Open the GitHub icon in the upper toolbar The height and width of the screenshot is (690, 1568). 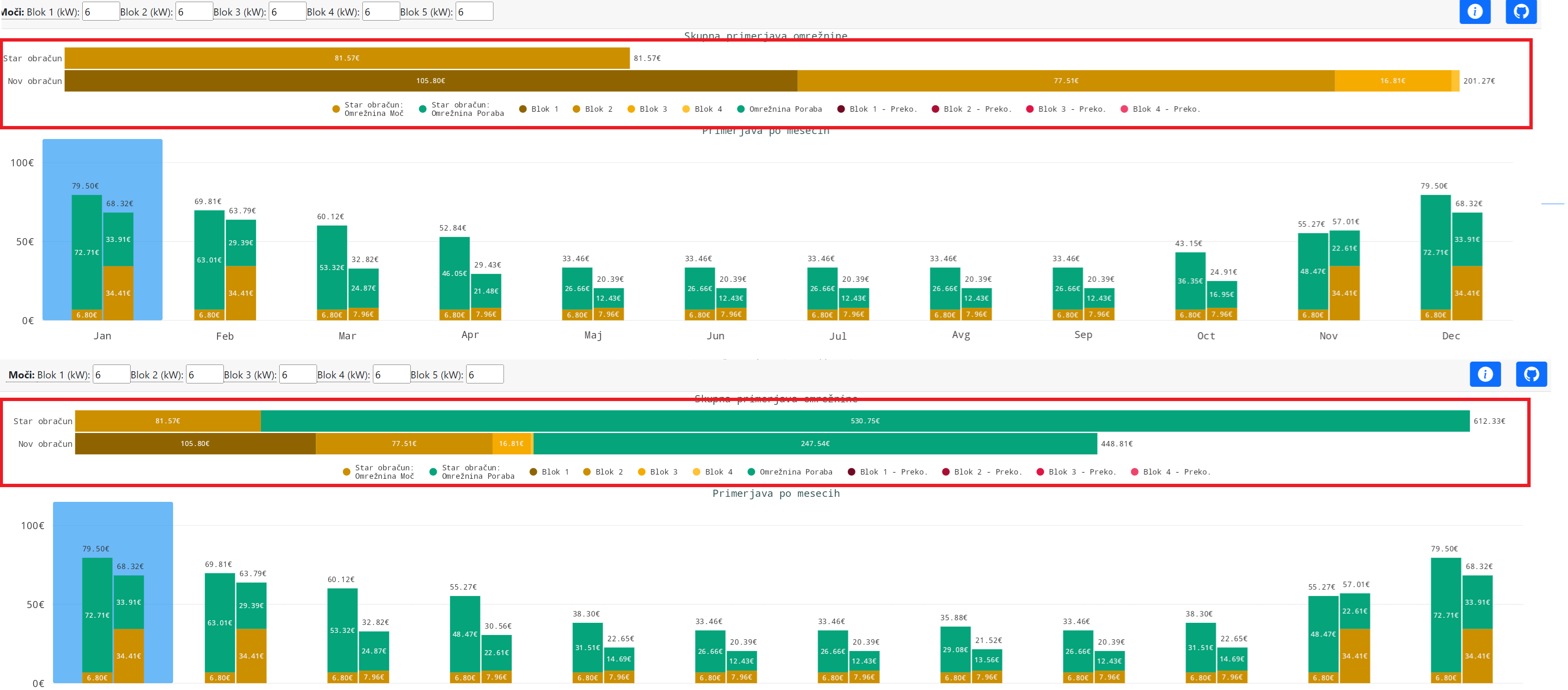pos(1521,11)
